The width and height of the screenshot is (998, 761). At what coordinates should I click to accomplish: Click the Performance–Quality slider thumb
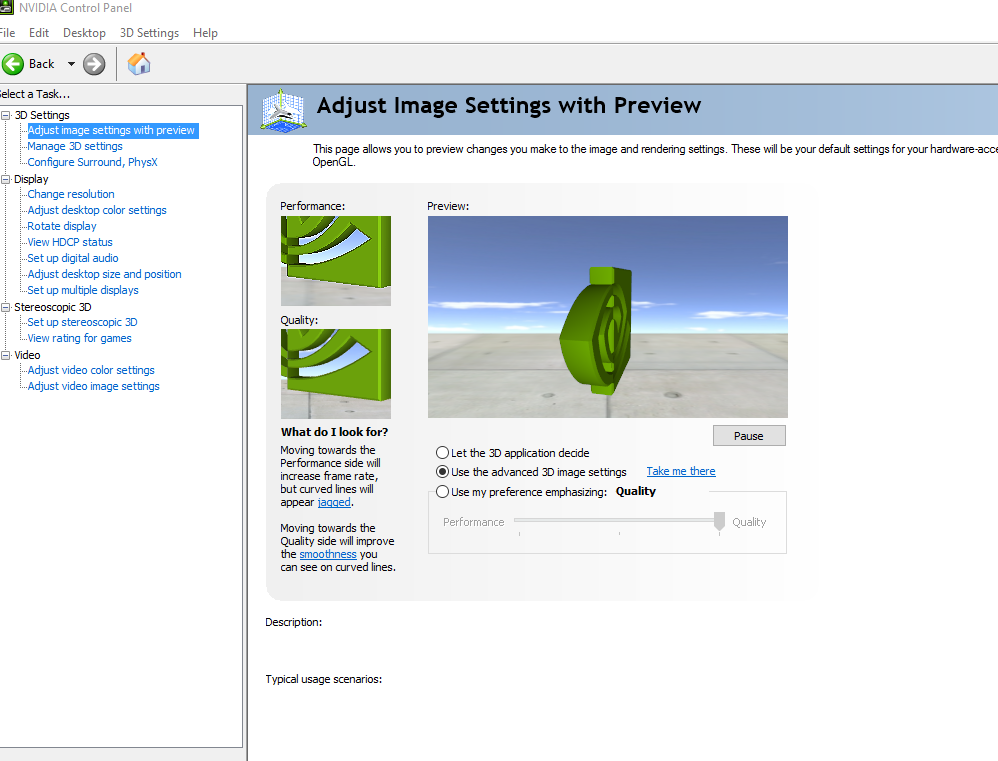point(719,521)
